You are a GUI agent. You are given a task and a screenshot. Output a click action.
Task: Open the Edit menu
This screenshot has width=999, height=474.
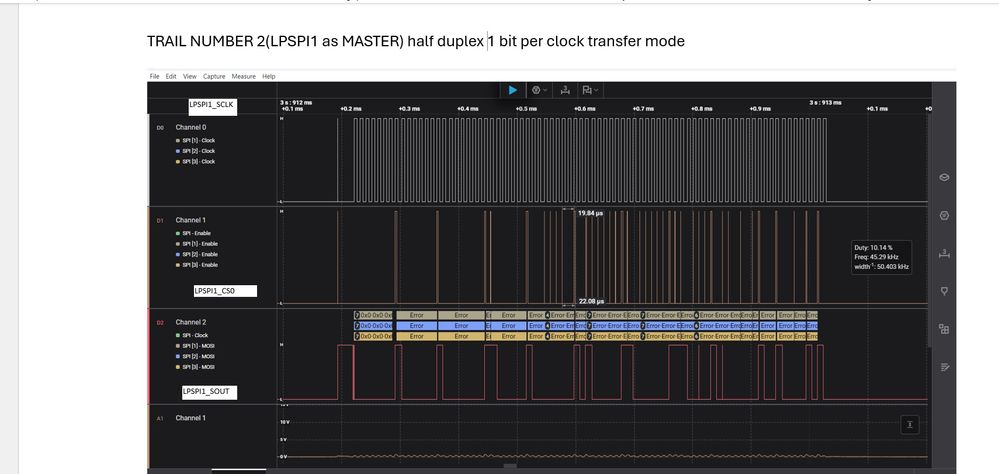[x=171, y=76]
